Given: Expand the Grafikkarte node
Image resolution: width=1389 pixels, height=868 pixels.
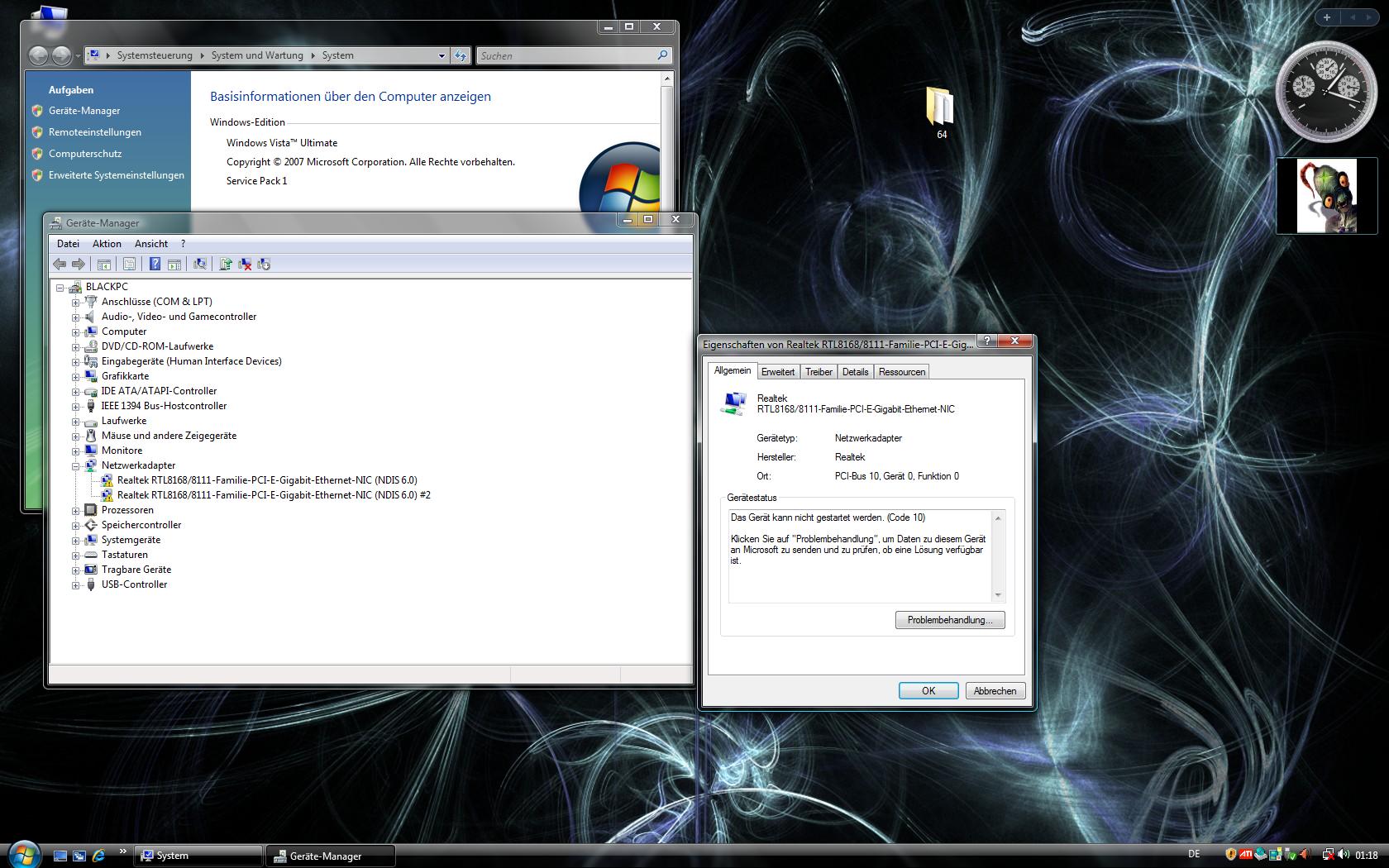Looking at the screenshot, I should [75, 376].
